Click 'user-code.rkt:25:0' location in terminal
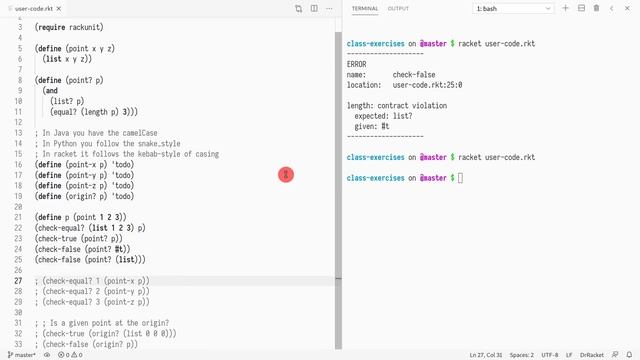The height and width of the screenshot is (360, 640). tap(427, 85)
